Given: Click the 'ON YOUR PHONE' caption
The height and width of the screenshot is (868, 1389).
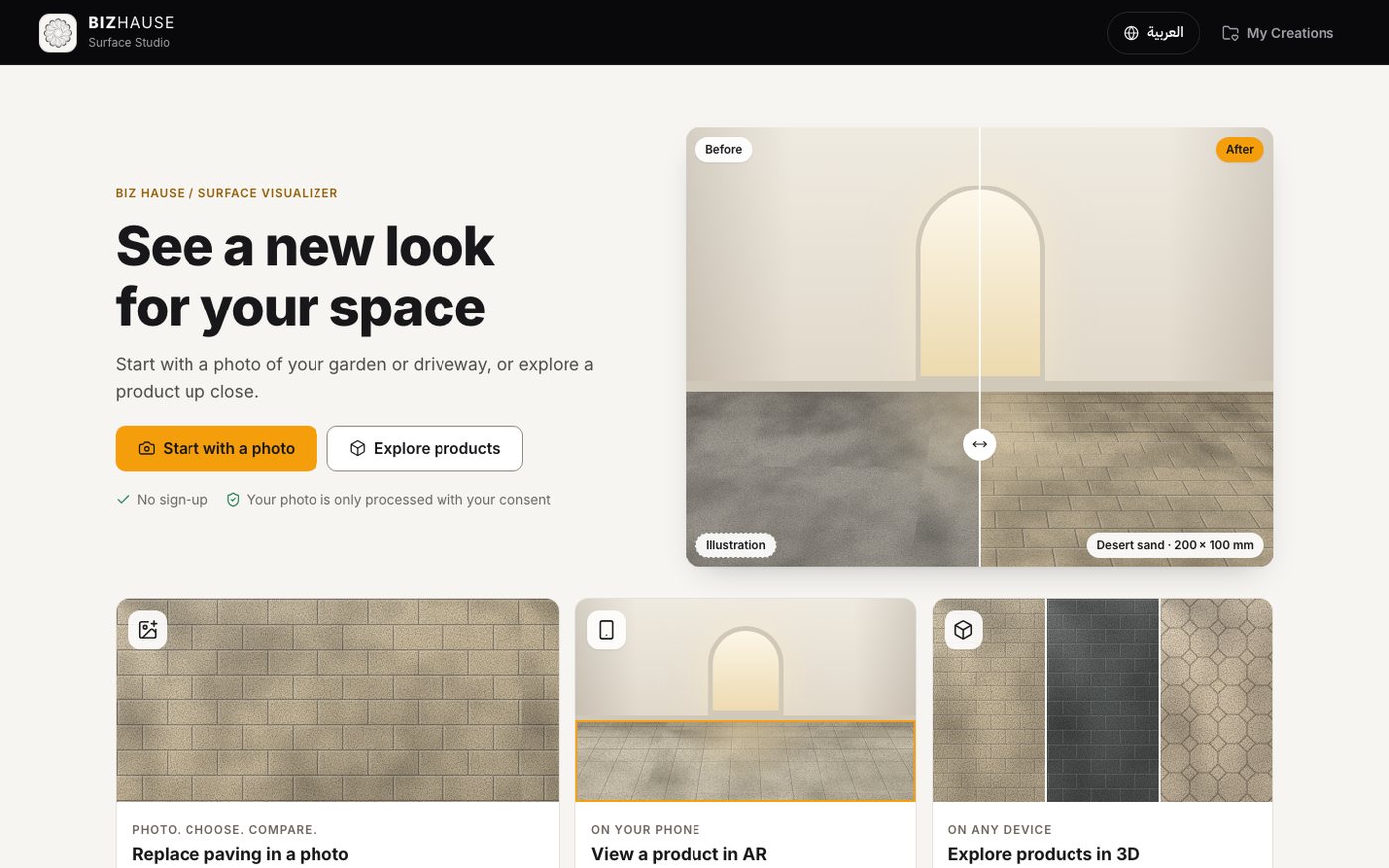Looking at the screenshot, I should pyautogui.click(x=646, y=829).
